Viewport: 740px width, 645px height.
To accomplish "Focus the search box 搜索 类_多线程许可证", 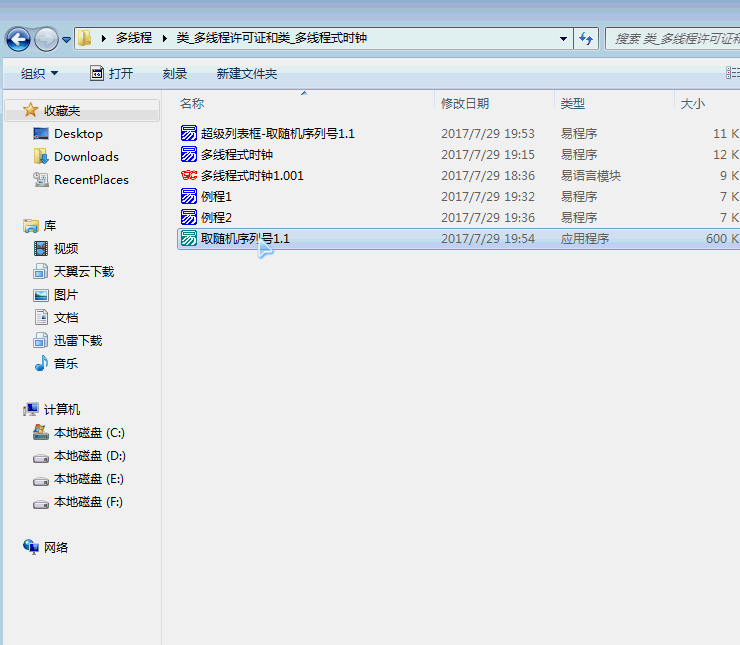I will (673, 39).
